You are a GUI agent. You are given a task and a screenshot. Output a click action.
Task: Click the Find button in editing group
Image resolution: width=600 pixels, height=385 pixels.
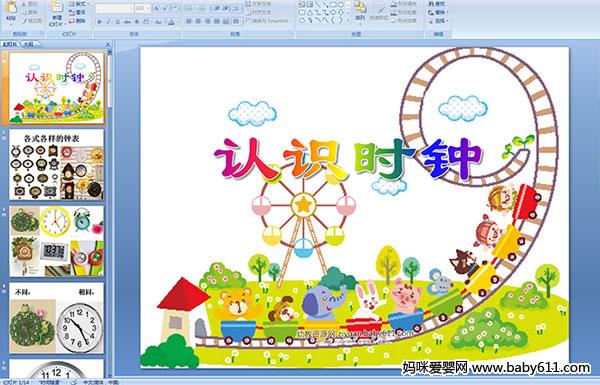437,4
